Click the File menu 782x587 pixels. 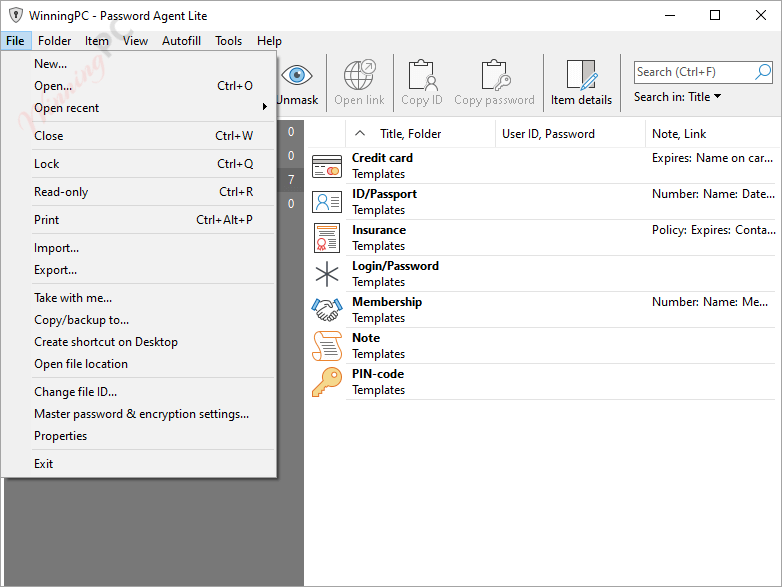[15, 41]
